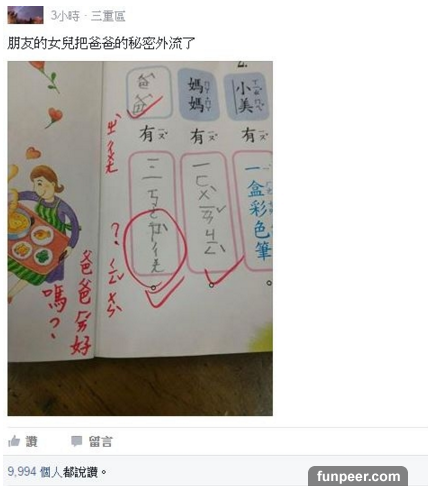
Task: Open the poster's profile picture thumbnail
Action: [x=25, y=15]
